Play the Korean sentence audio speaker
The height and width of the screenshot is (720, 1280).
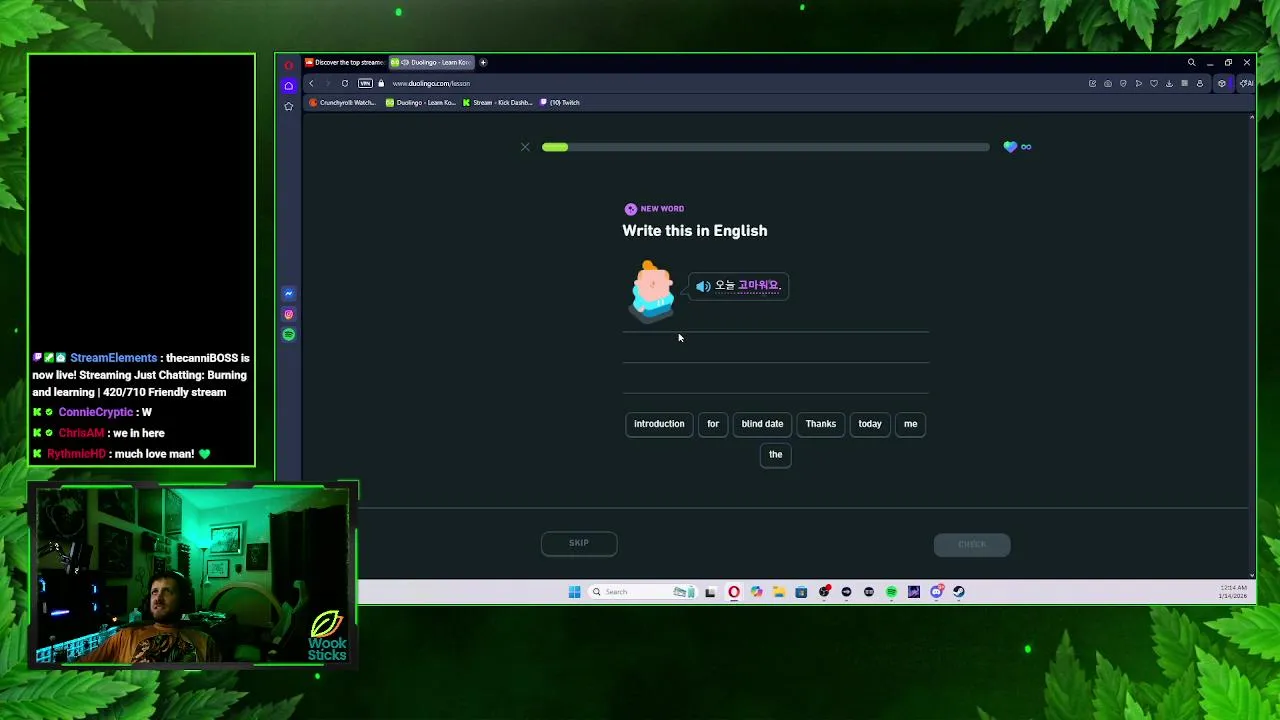point(703,286)
